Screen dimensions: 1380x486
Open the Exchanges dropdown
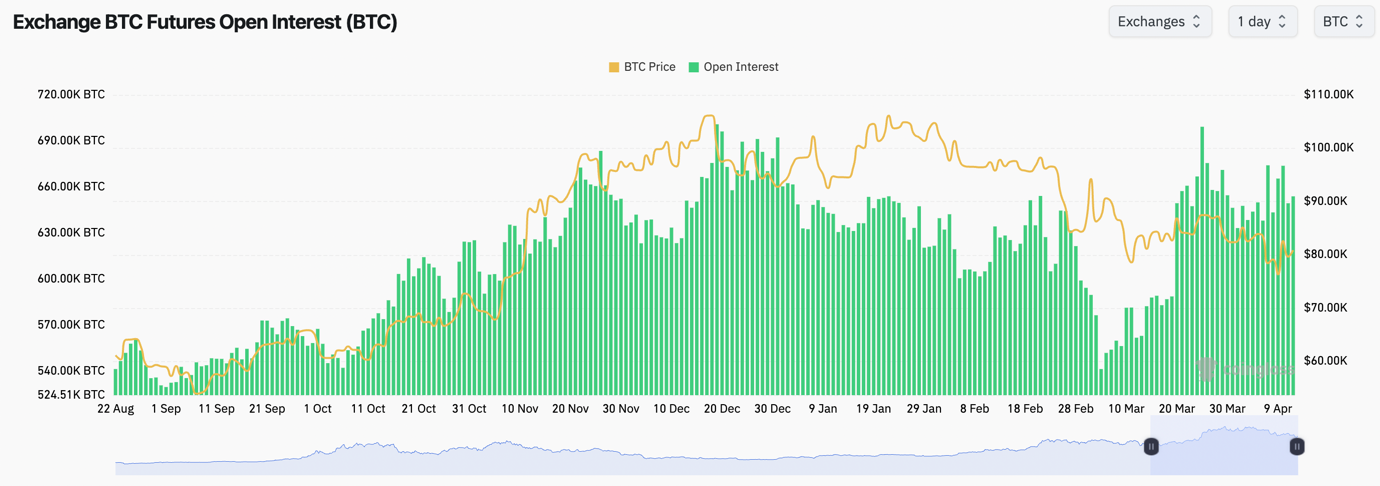(x=1159, y=21)
